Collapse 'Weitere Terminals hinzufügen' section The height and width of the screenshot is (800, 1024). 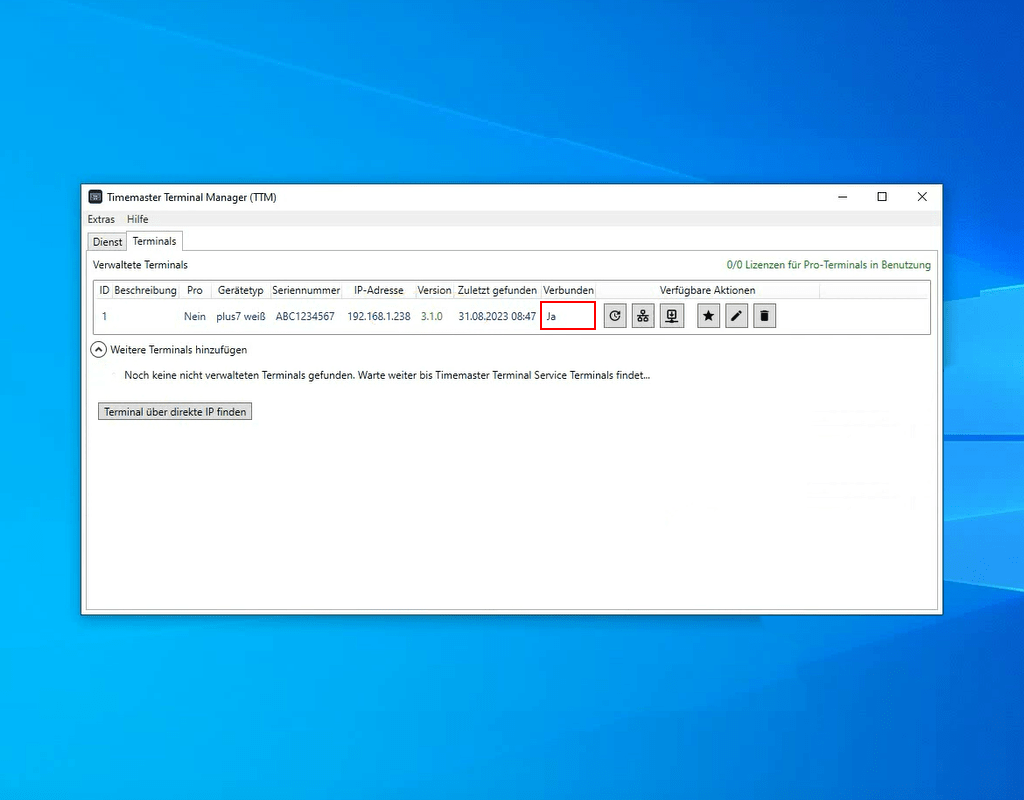coord(98,350)
